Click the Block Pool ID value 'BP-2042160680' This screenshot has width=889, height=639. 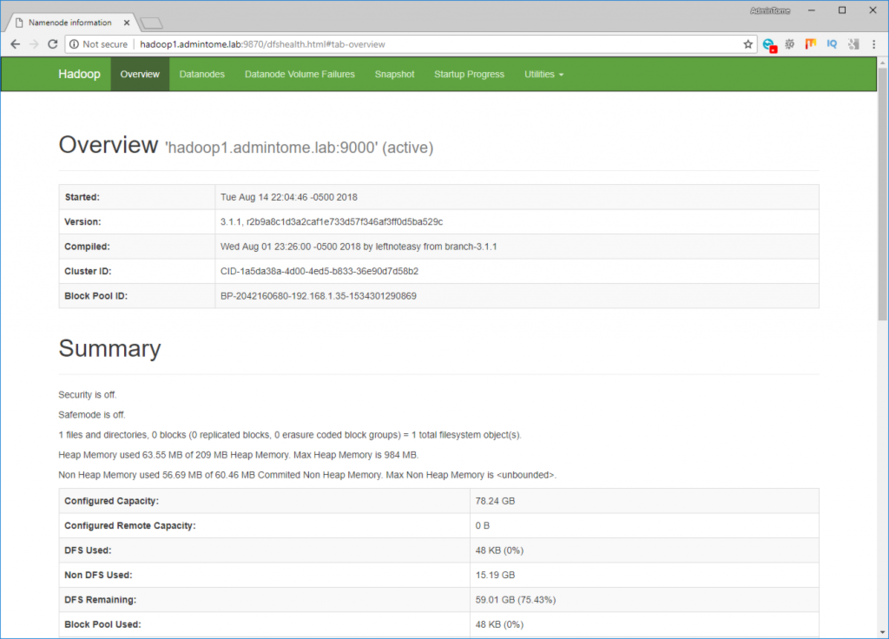point(318,296)
